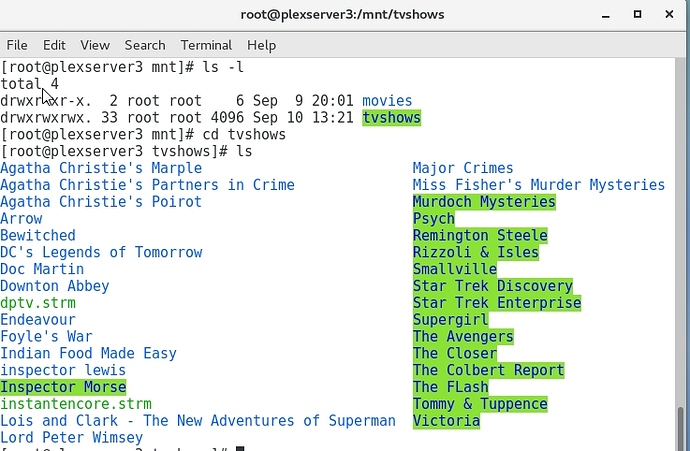Click the 'Lord Peter Wimsey' entry

pyautogui.click(x=71, y=438)
